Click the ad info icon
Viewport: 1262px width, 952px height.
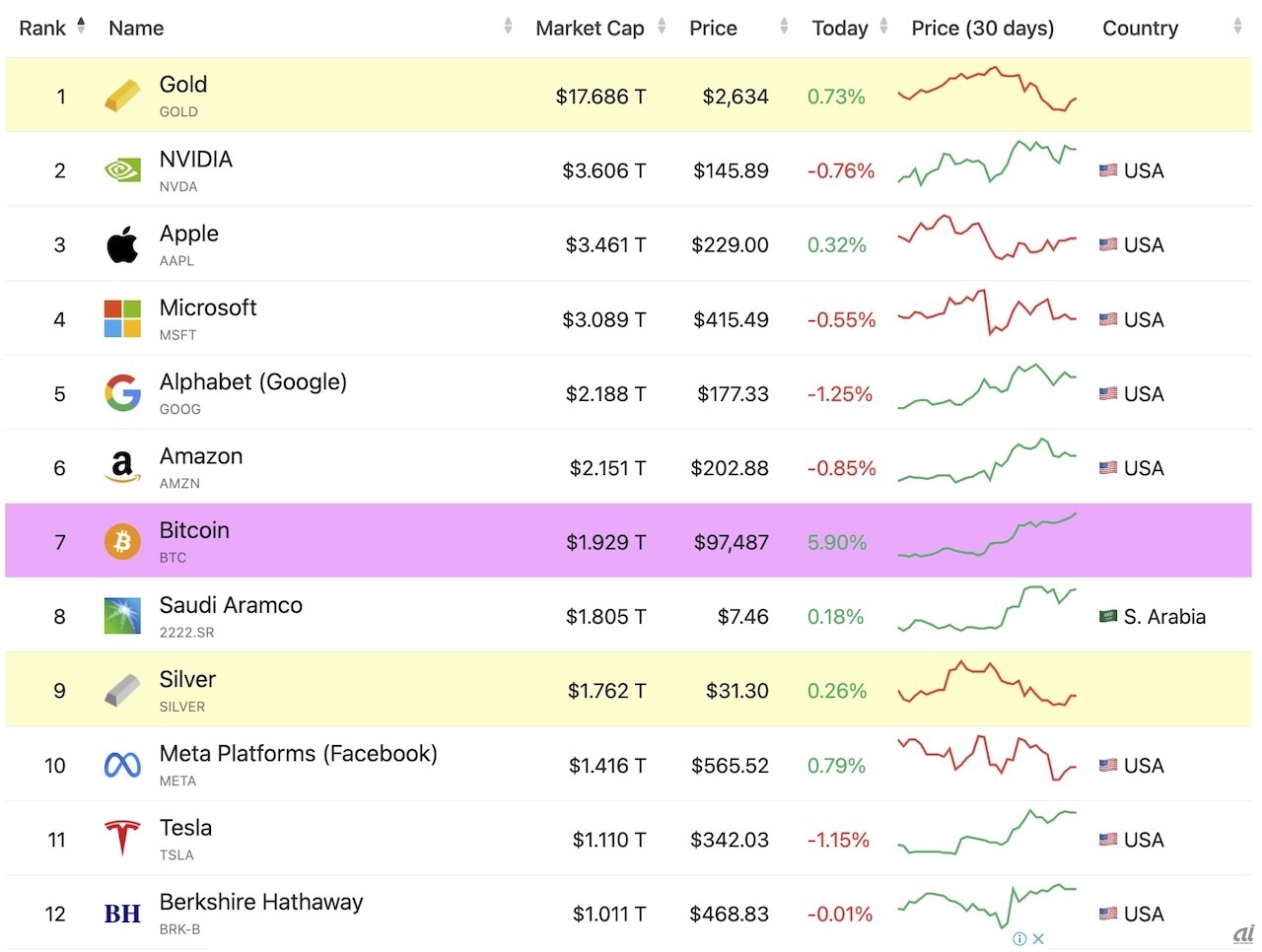click(x=1019, y=939)
